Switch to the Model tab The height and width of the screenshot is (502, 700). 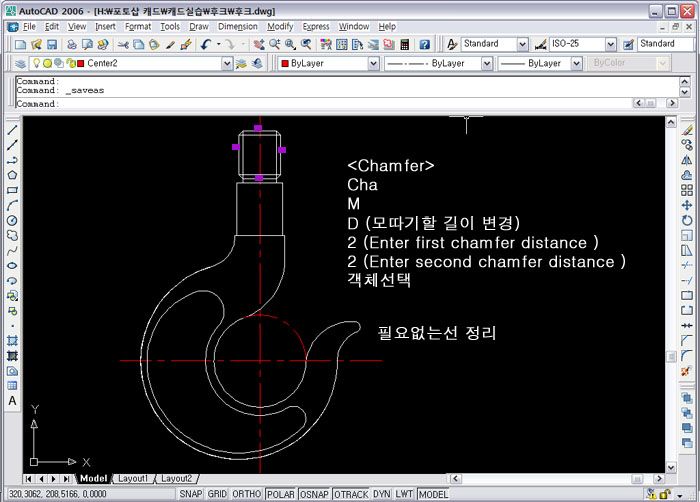click(93, 478)
